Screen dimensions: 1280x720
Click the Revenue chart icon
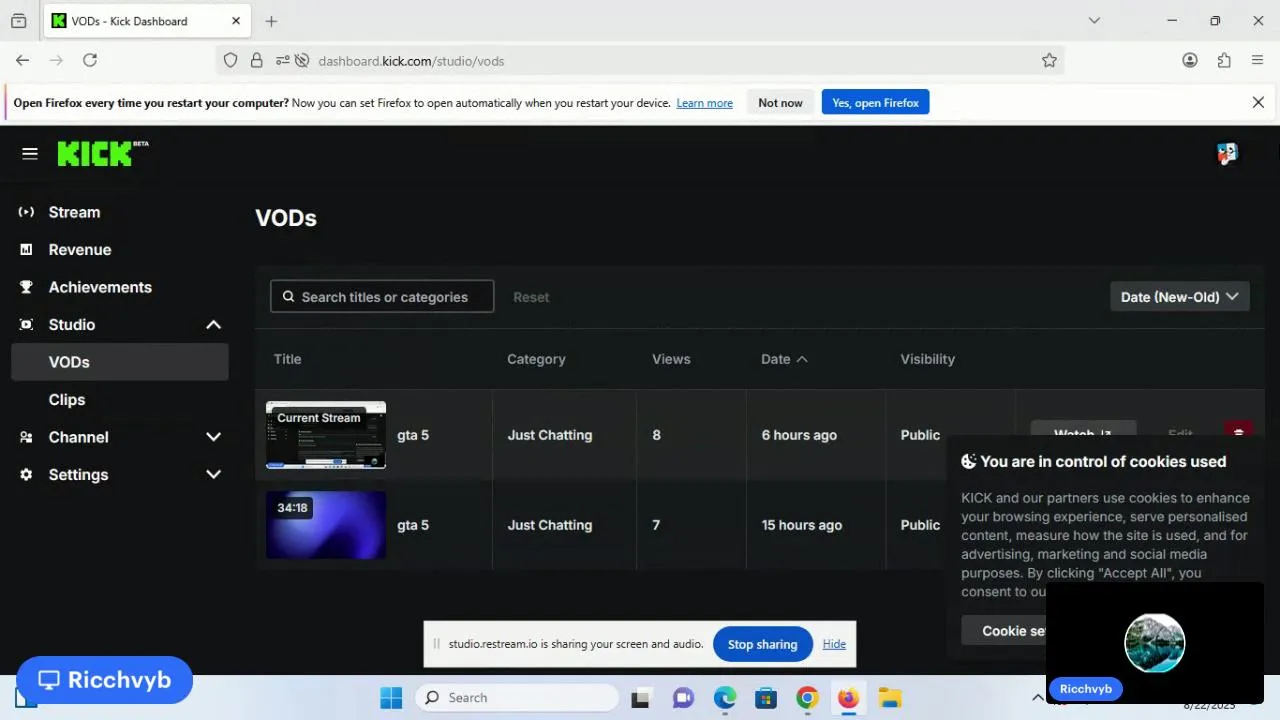click(x=26, y=250)
